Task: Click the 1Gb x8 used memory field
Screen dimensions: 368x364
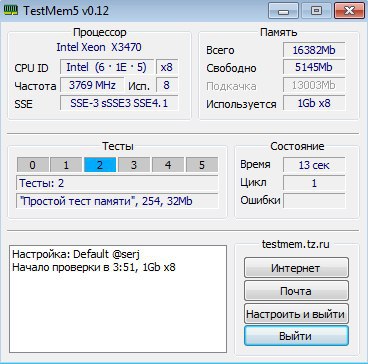Action: pyautogui.click(x=314, y=103)
